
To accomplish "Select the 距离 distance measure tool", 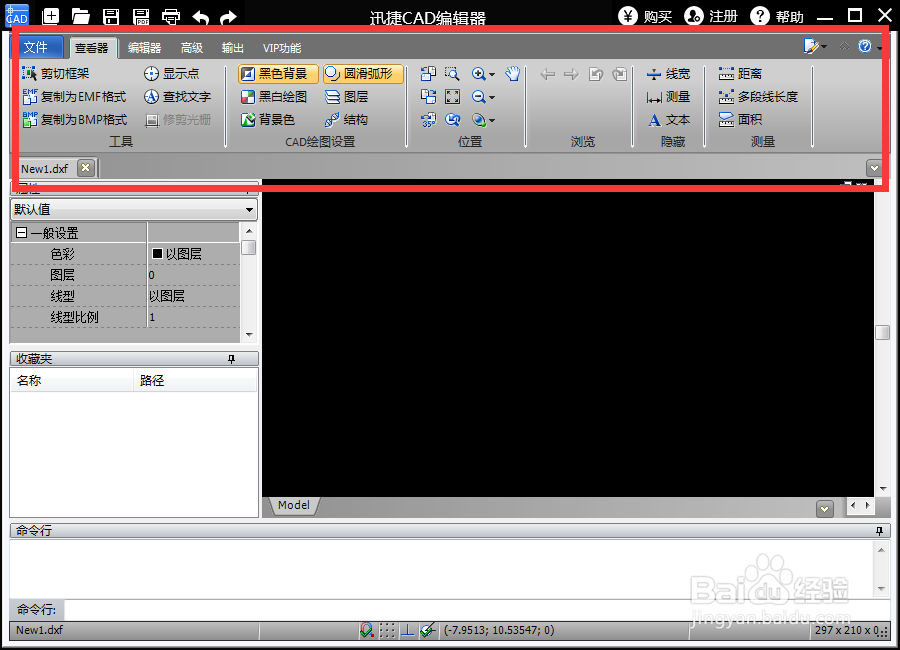I will click(x=740, y=73).
